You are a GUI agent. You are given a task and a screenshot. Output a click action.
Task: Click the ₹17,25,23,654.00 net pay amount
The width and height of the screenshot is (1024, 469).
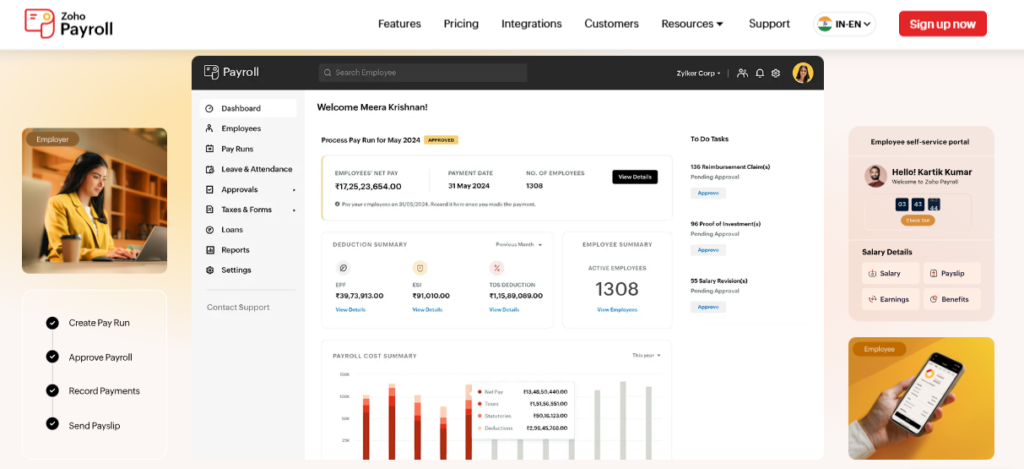(x=368, y=186)
